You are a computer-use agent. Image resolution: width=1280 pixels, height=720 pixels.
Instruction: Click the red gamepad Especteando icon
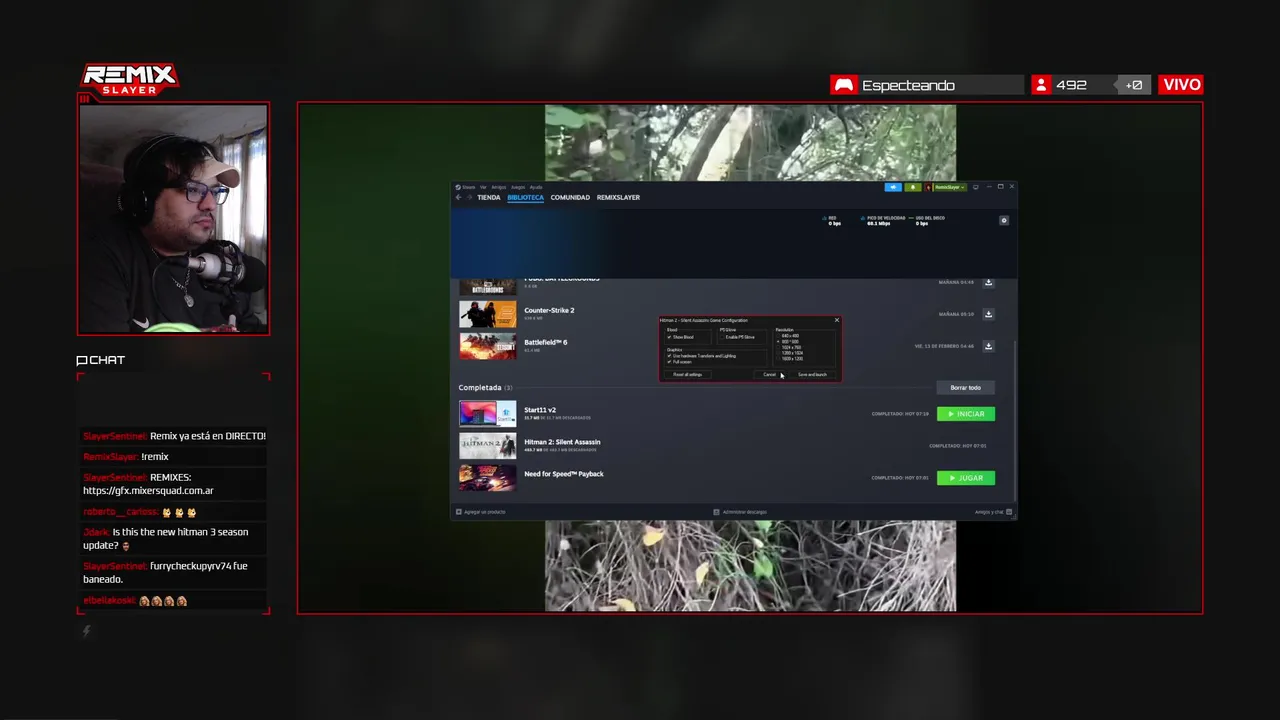tap(844, 85)
